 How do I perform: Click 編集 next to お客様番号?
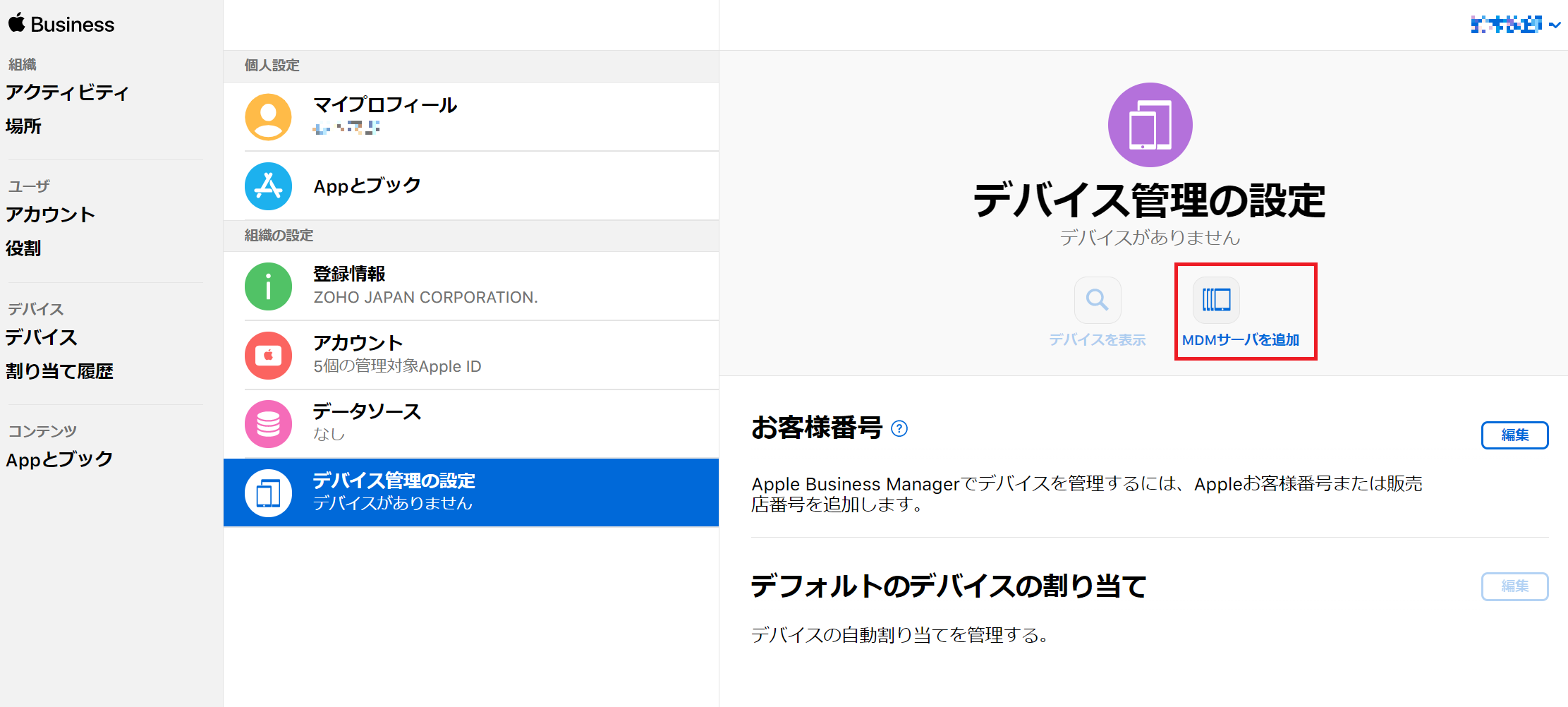(1514, 435)
